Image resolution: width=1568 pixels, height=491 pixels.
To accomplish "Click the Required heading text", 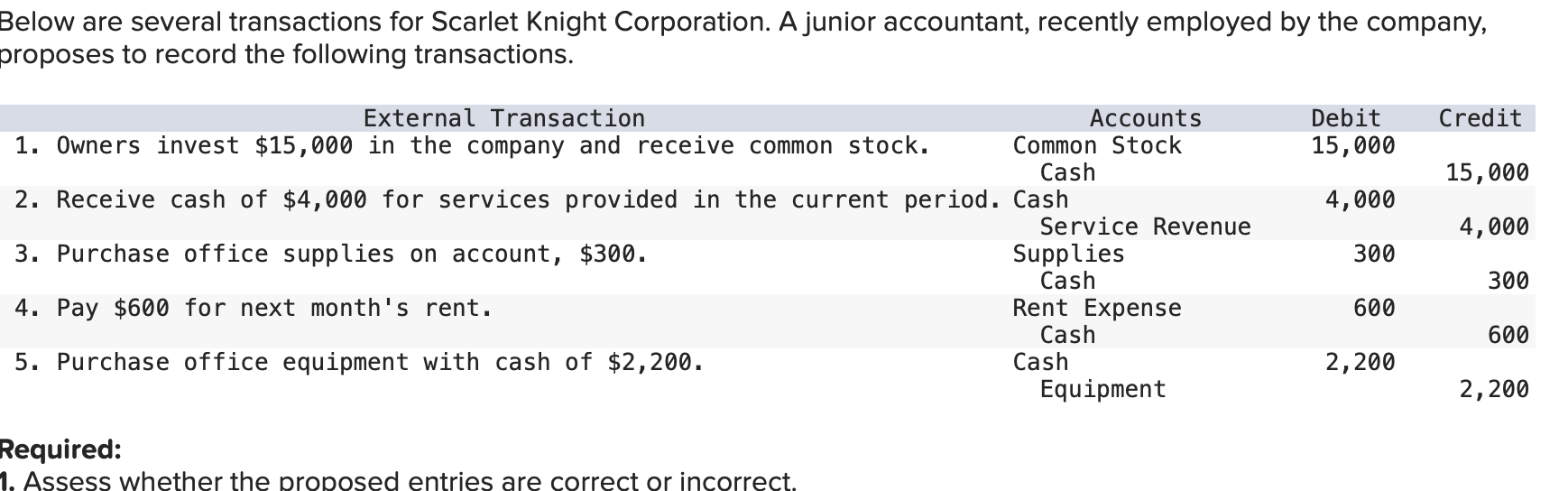I will click(x=60, y=449).
